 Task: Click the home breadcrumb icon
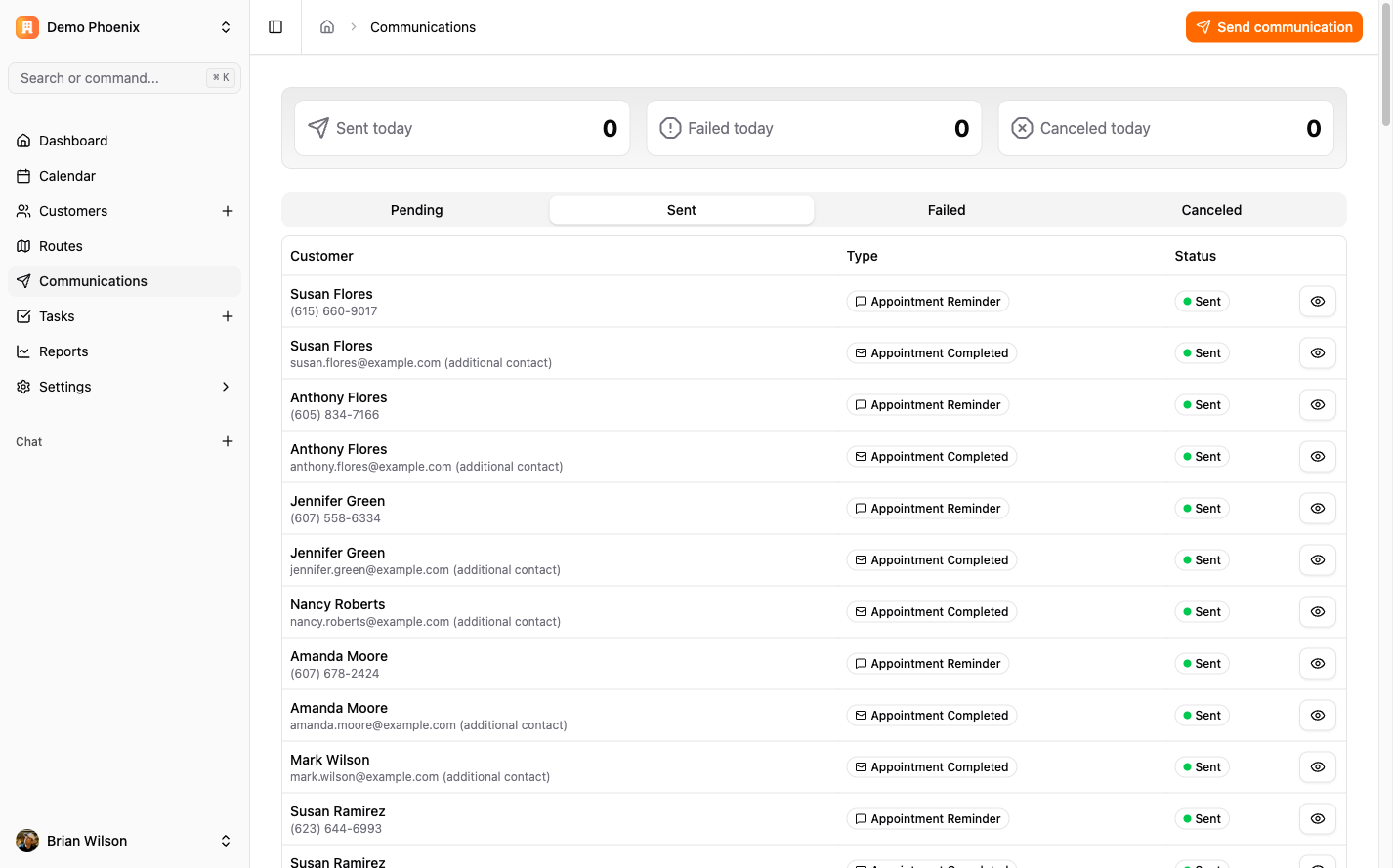click(x=327, y=27)
